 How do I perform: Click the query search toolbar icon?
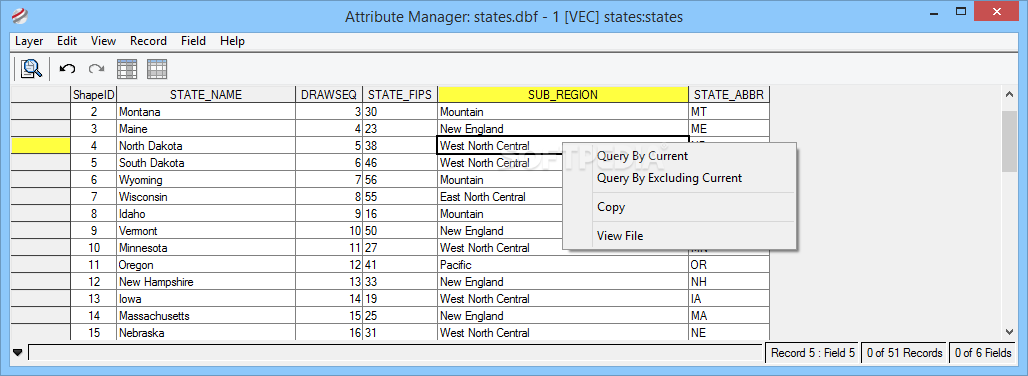pos(31,68)
